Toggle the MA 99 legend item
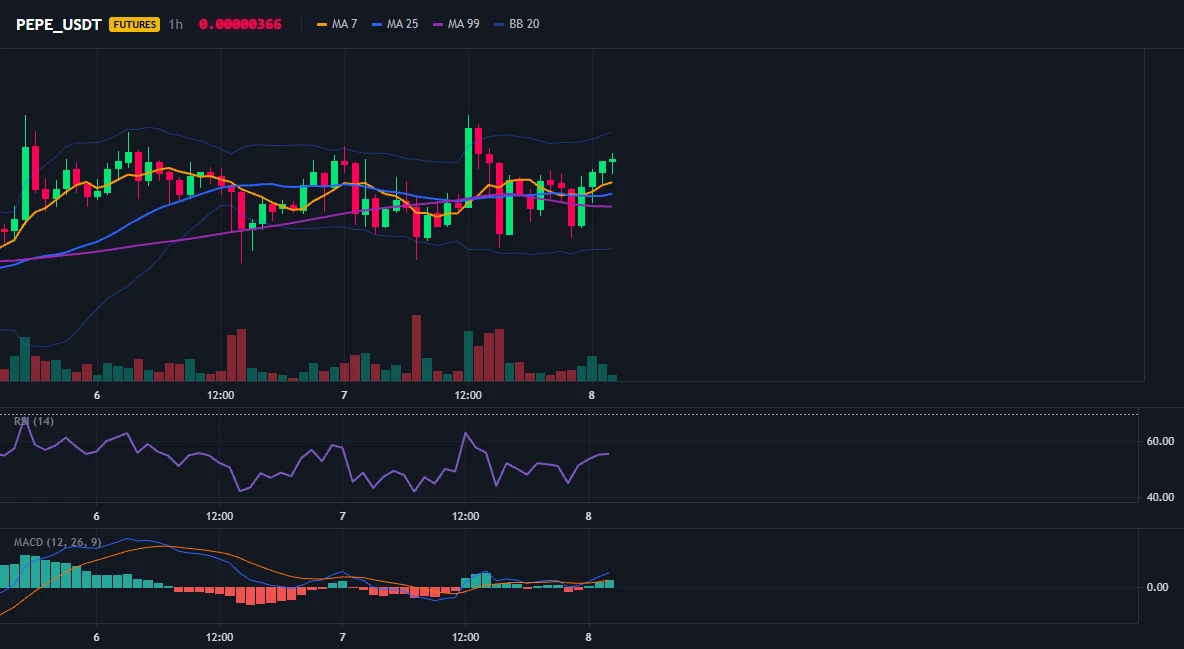Image resolution: width=1184 pixels, height=649 pixels. coord(457,24)
